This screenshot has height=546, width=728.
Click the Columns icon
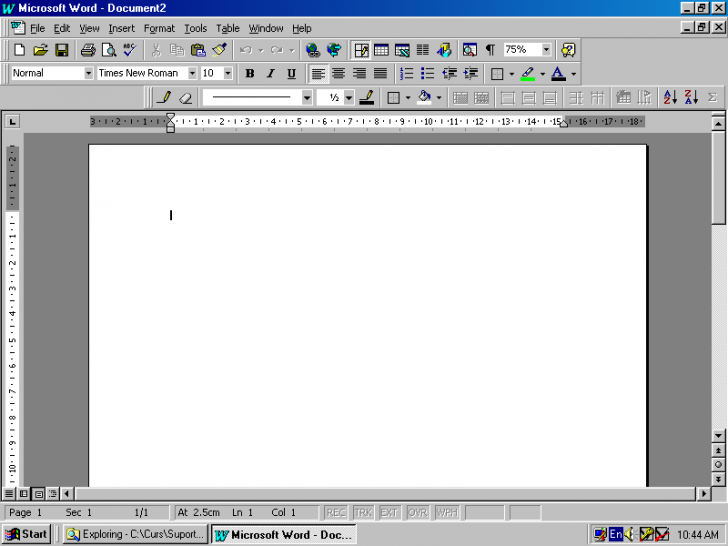422,50
